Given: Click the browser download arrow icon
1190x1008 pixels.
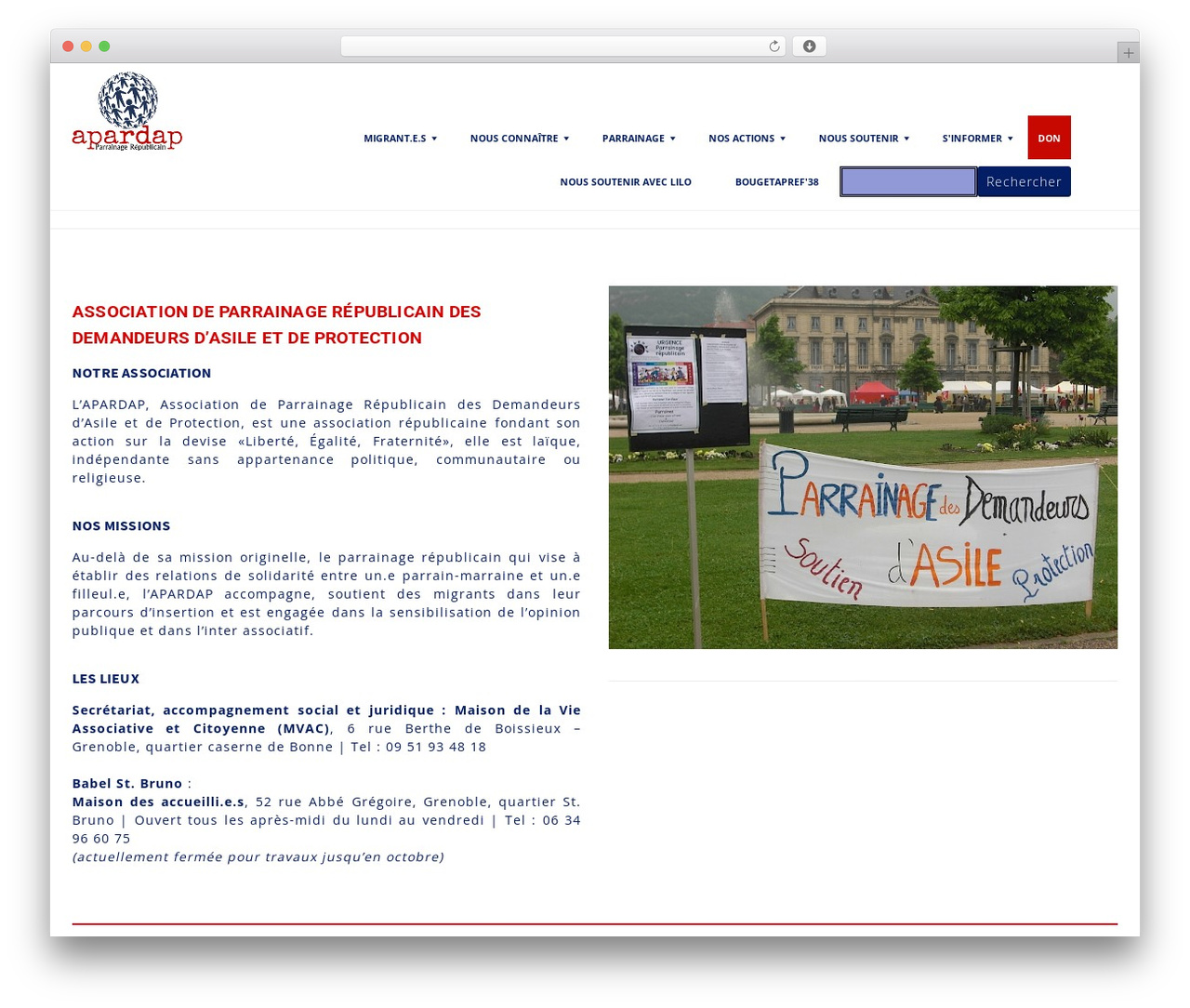Looking at the screenshot, I should [810, 46].
